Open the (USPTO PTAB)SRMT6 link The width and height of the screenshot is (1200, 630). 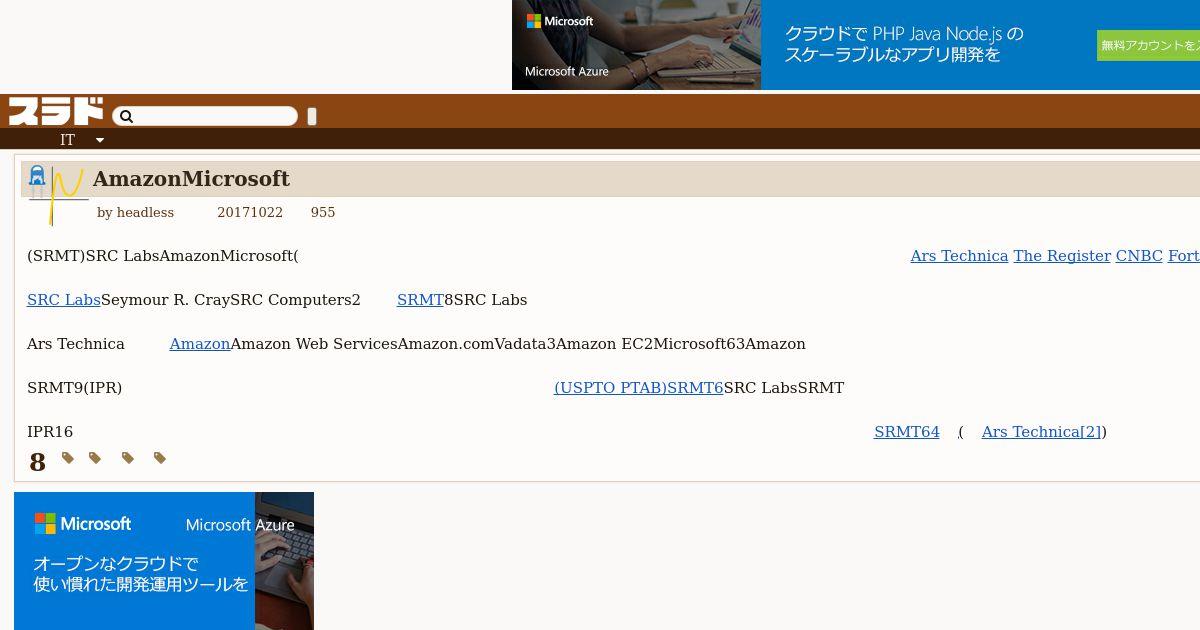point(638,388)
